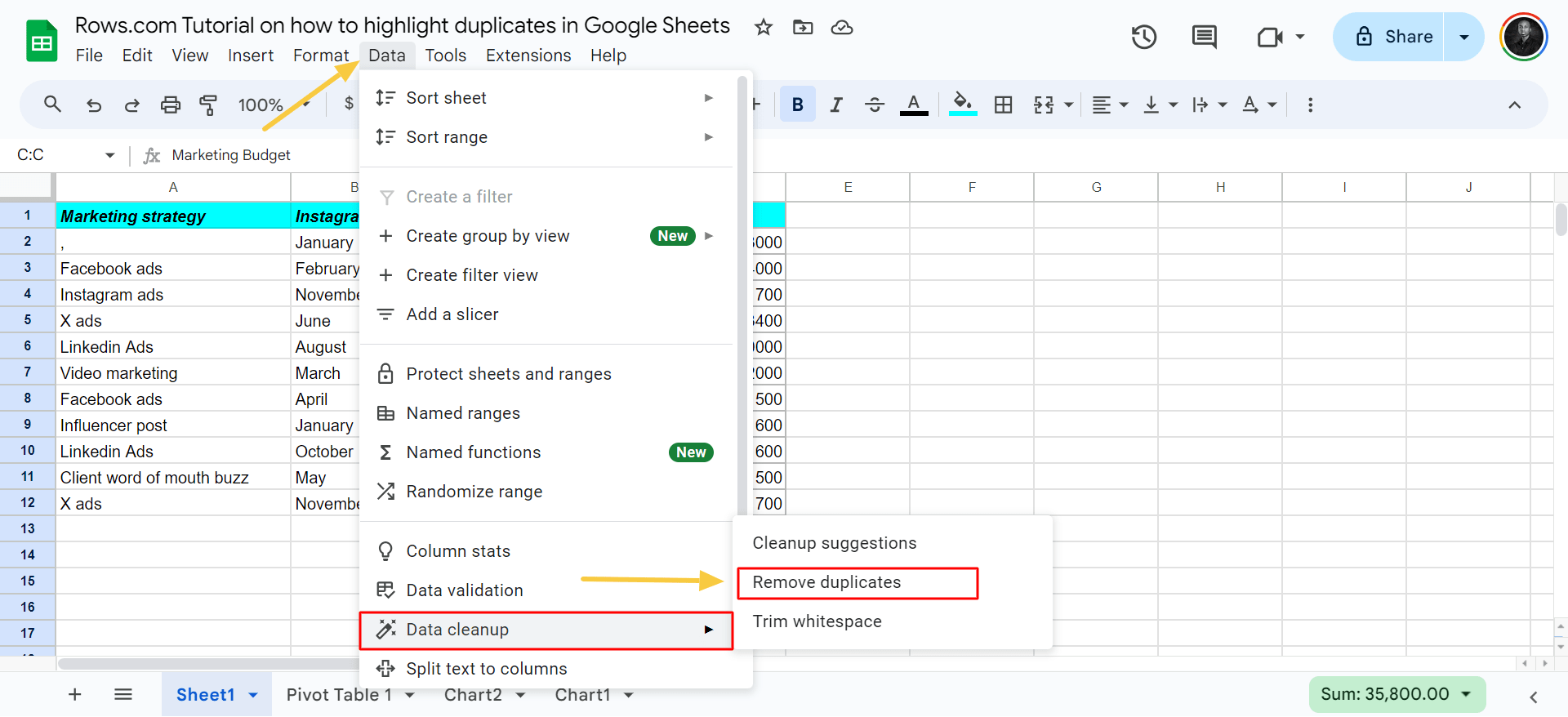
Task: Apply italic formatting
Action: click(x=836, y=105)
